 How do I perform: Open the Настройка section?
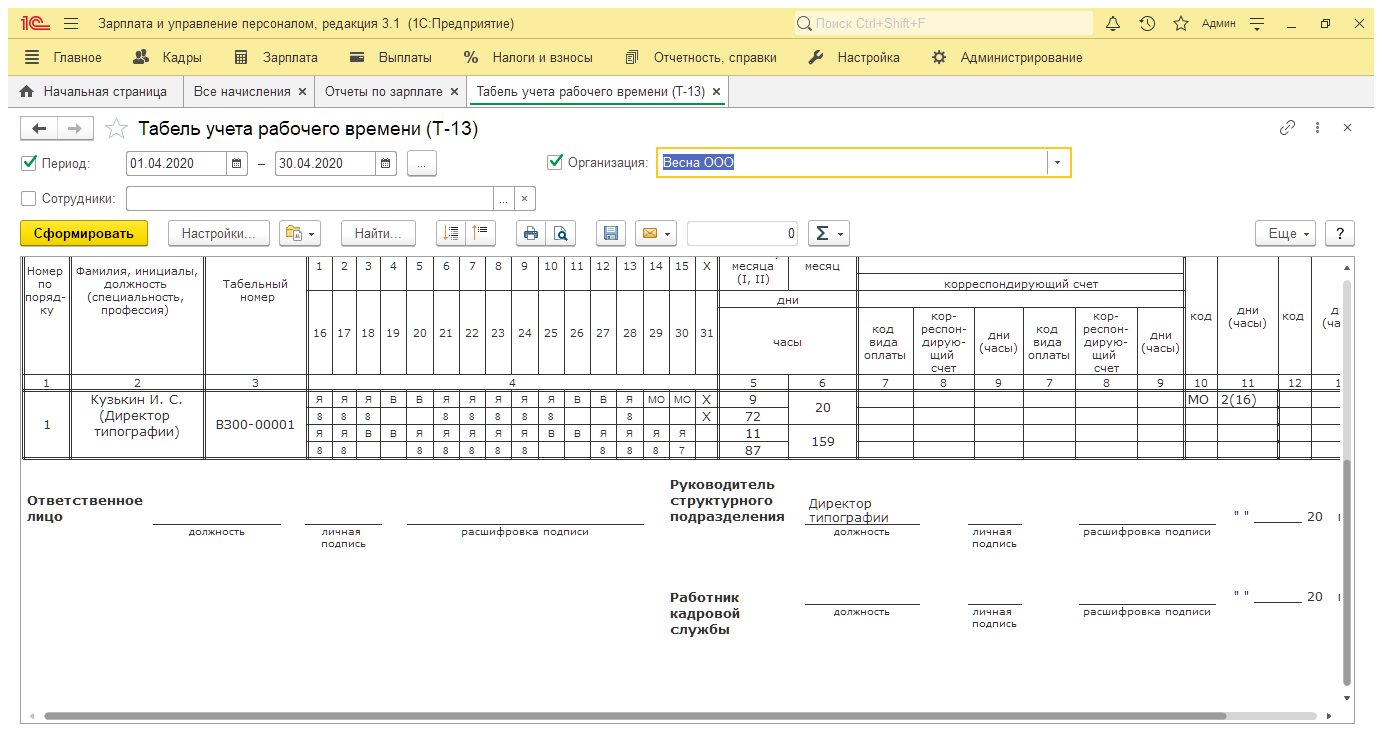point(853,58)
